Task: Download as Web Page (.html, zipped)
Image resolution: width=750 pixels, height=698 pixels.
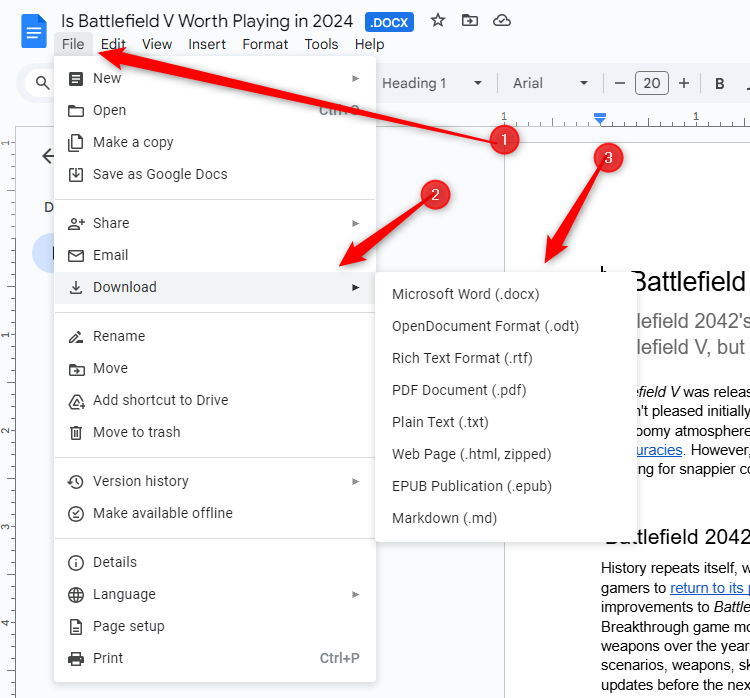Action: point(506,454)
